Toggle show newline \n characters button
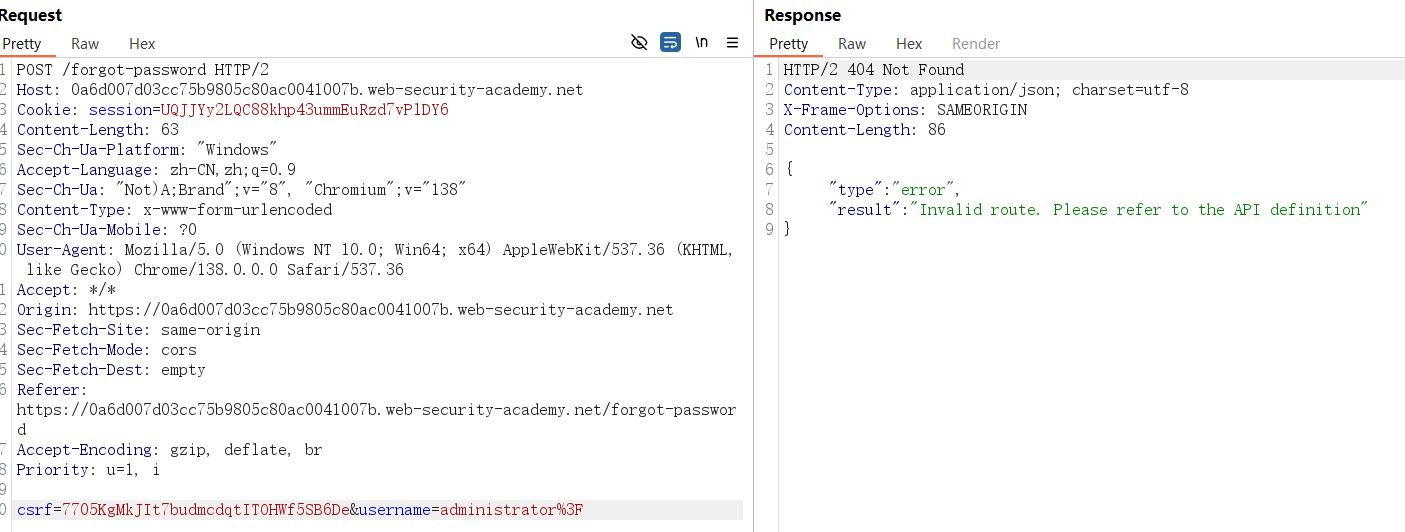 [x=702, y=42]
